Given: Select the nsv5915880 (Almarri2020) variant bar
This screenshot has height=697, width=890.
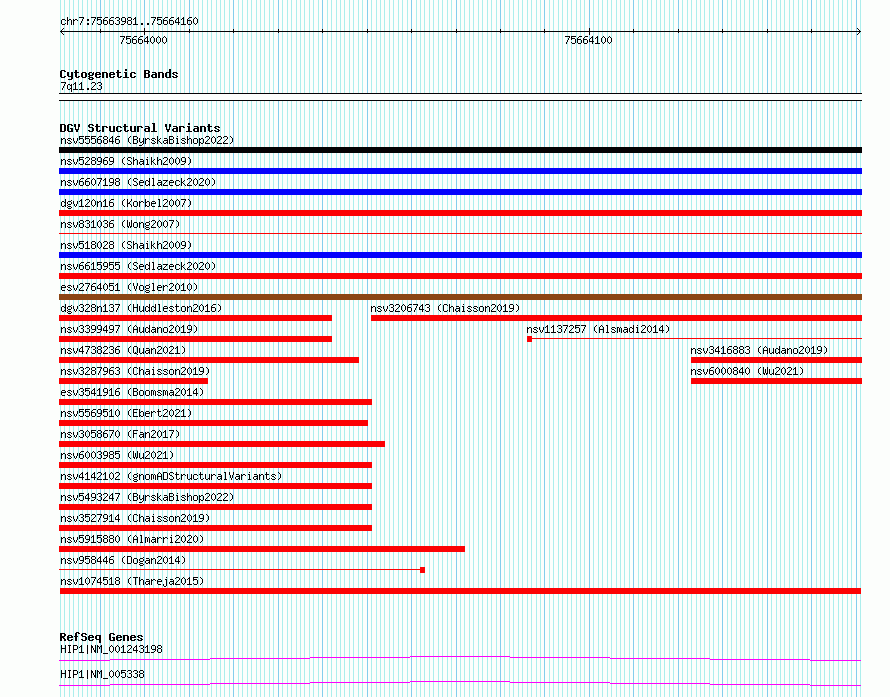Looking at the screenshot, I should pos(262,549).
